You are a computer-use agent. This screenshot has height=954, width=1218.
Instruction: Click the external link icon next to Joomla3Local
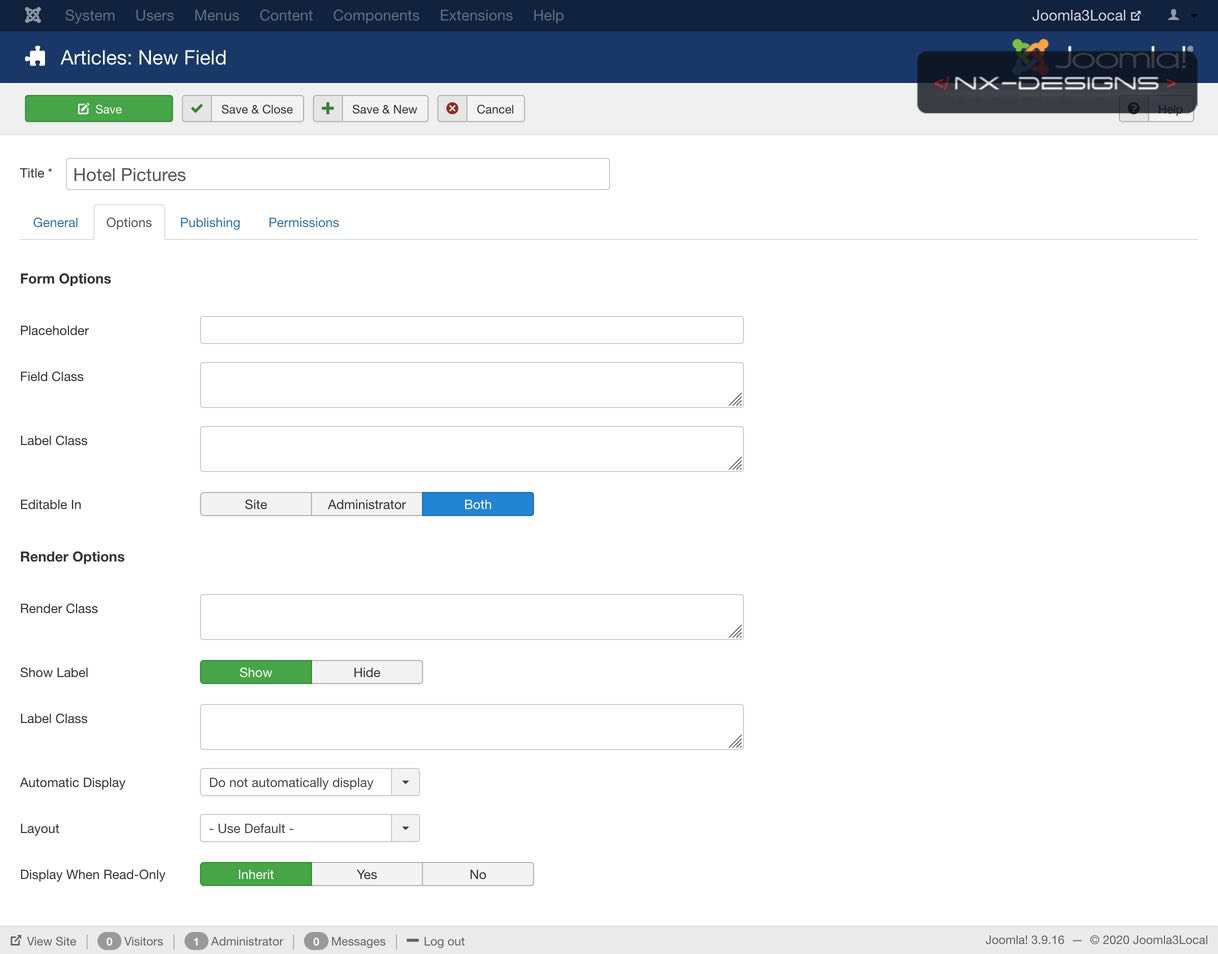click(1136, 16)
